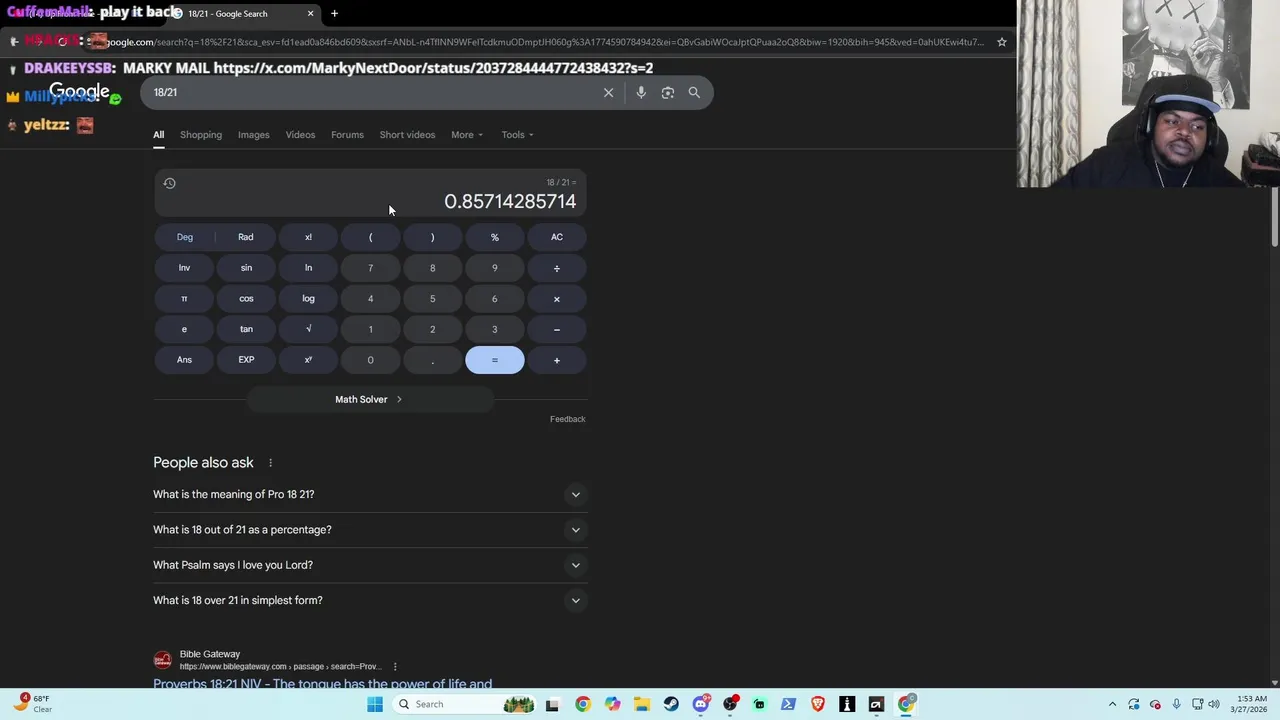Viewport: 1280px width, 720px height.
Task: Click the Google search input field
Action: pyautogui.click(x=370, y=92)
